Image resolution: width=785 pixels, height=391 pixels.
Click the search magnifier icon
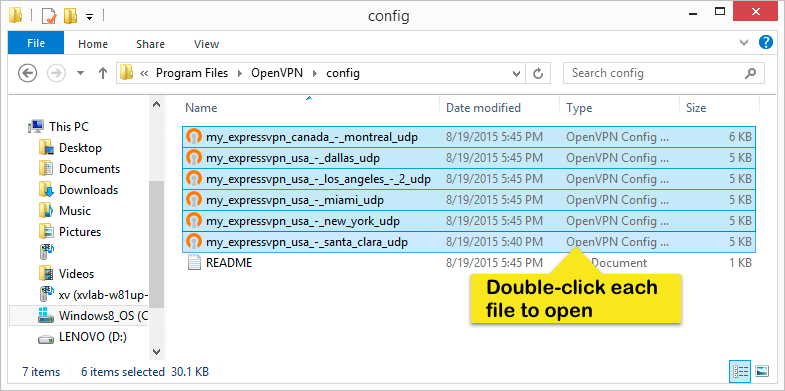click(x=750, y=73)
